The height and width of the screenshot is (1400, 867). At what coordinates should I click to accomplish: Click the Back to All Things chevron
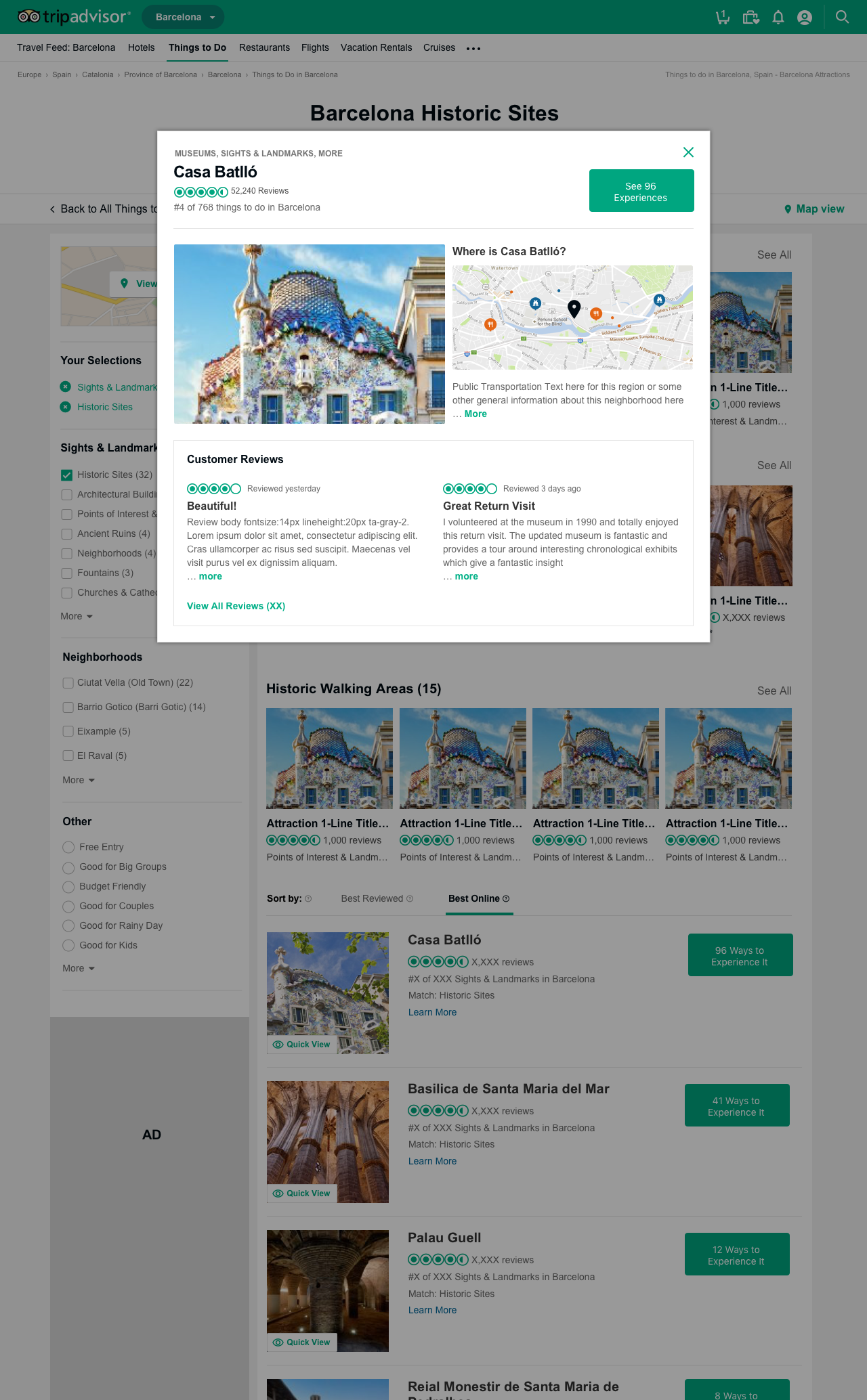tap(52, 209)
